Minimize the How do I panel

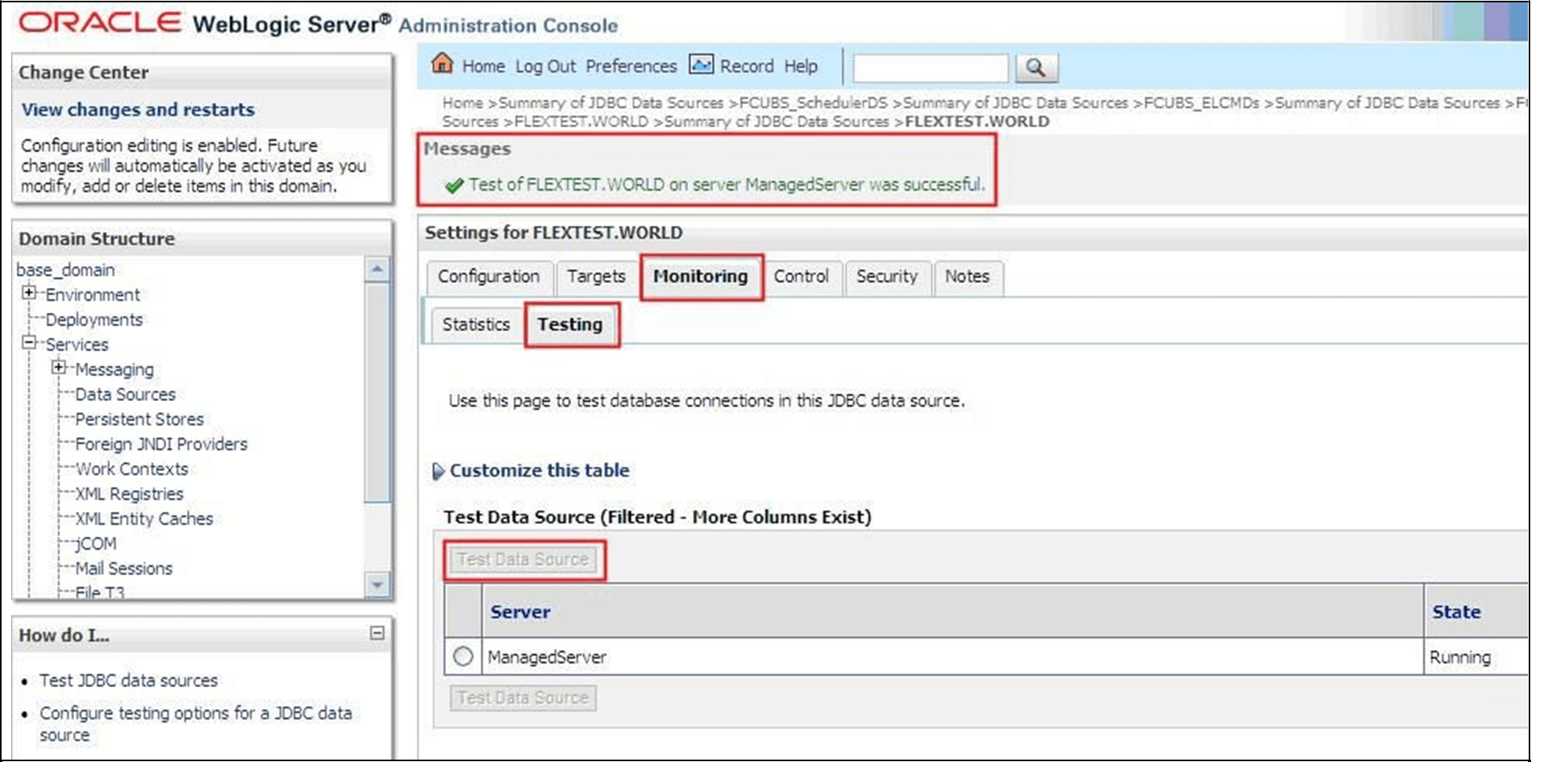click(377, 633)
